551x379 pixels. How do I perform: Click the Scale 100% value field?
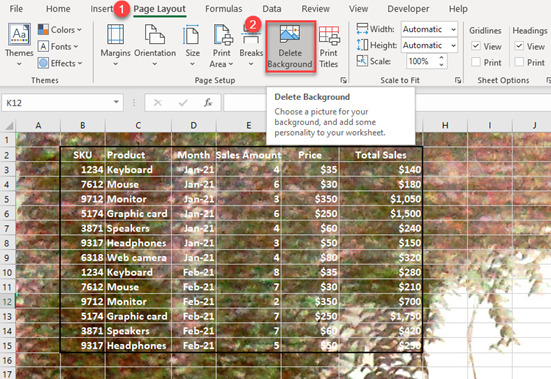tap(422, 61)
